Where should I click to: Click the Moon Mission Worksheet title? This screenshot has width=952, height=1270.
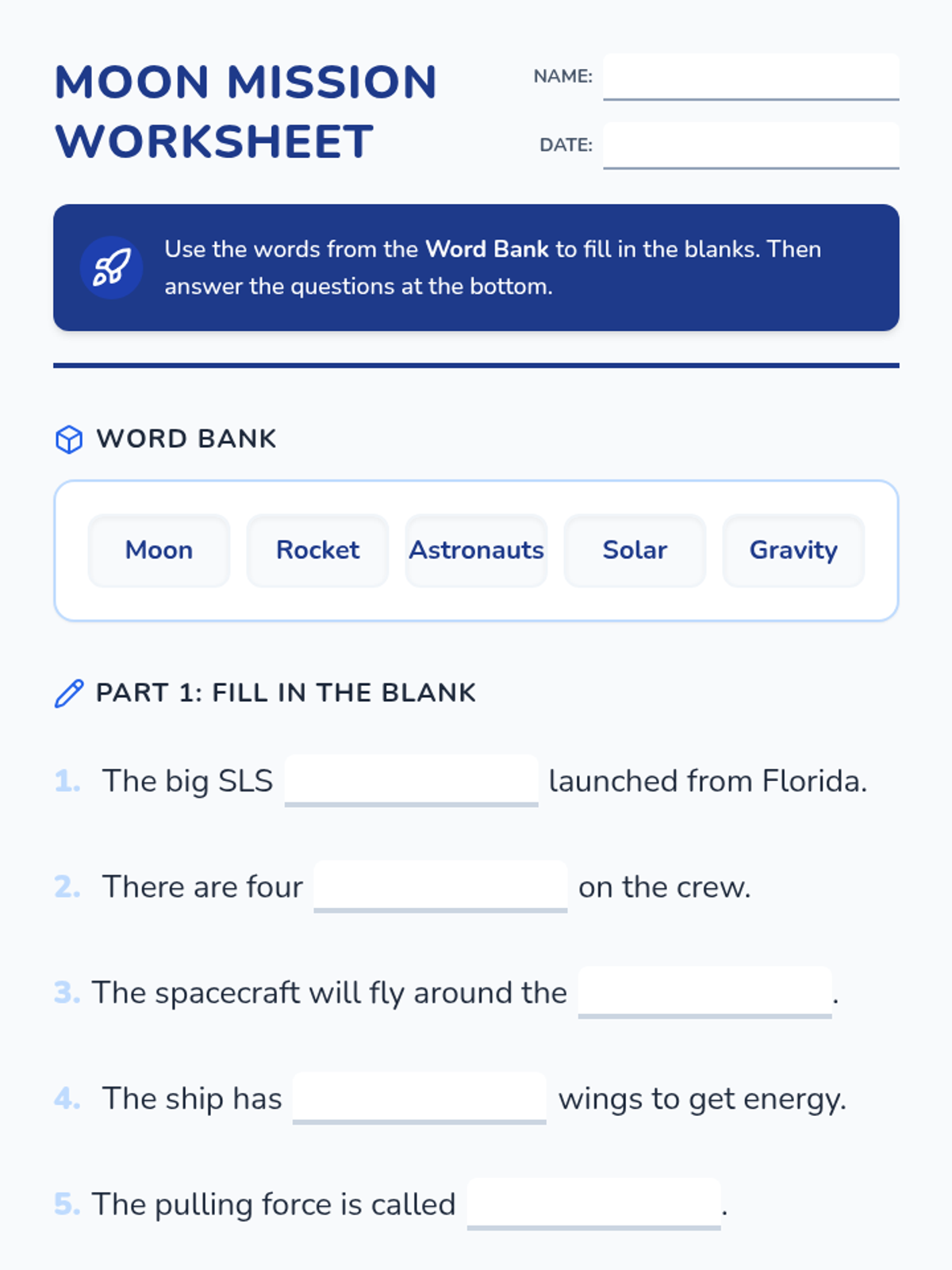click(246, 111)
